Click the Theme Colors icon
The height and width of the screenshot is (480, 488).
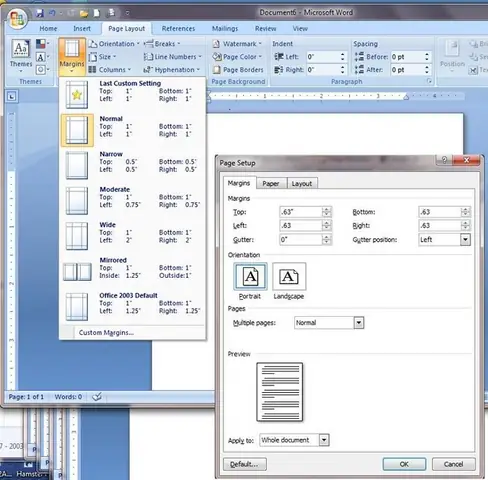click(x=41, y=44)
